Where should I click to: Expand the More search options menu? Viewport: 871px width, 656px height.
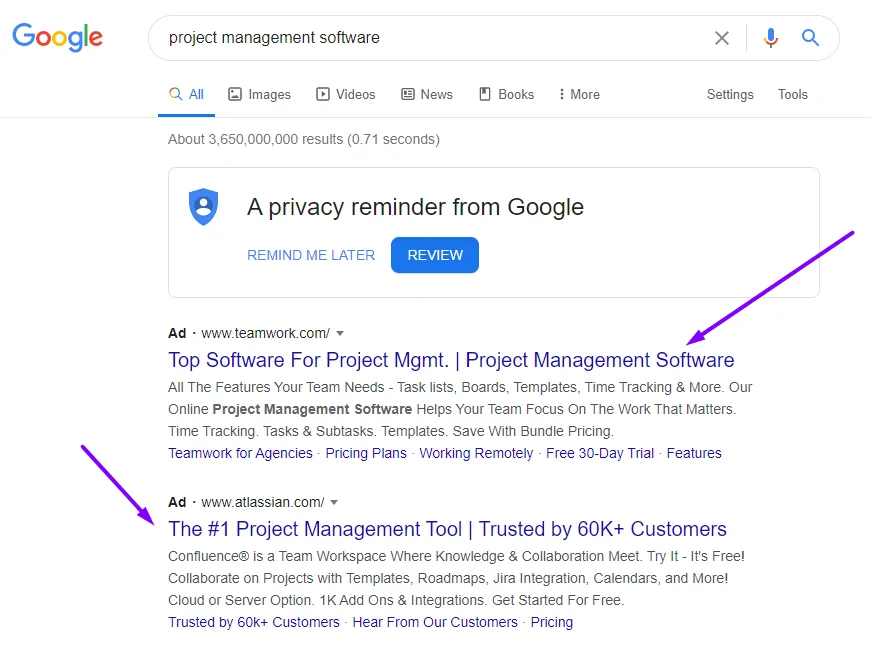click(579, 94)
